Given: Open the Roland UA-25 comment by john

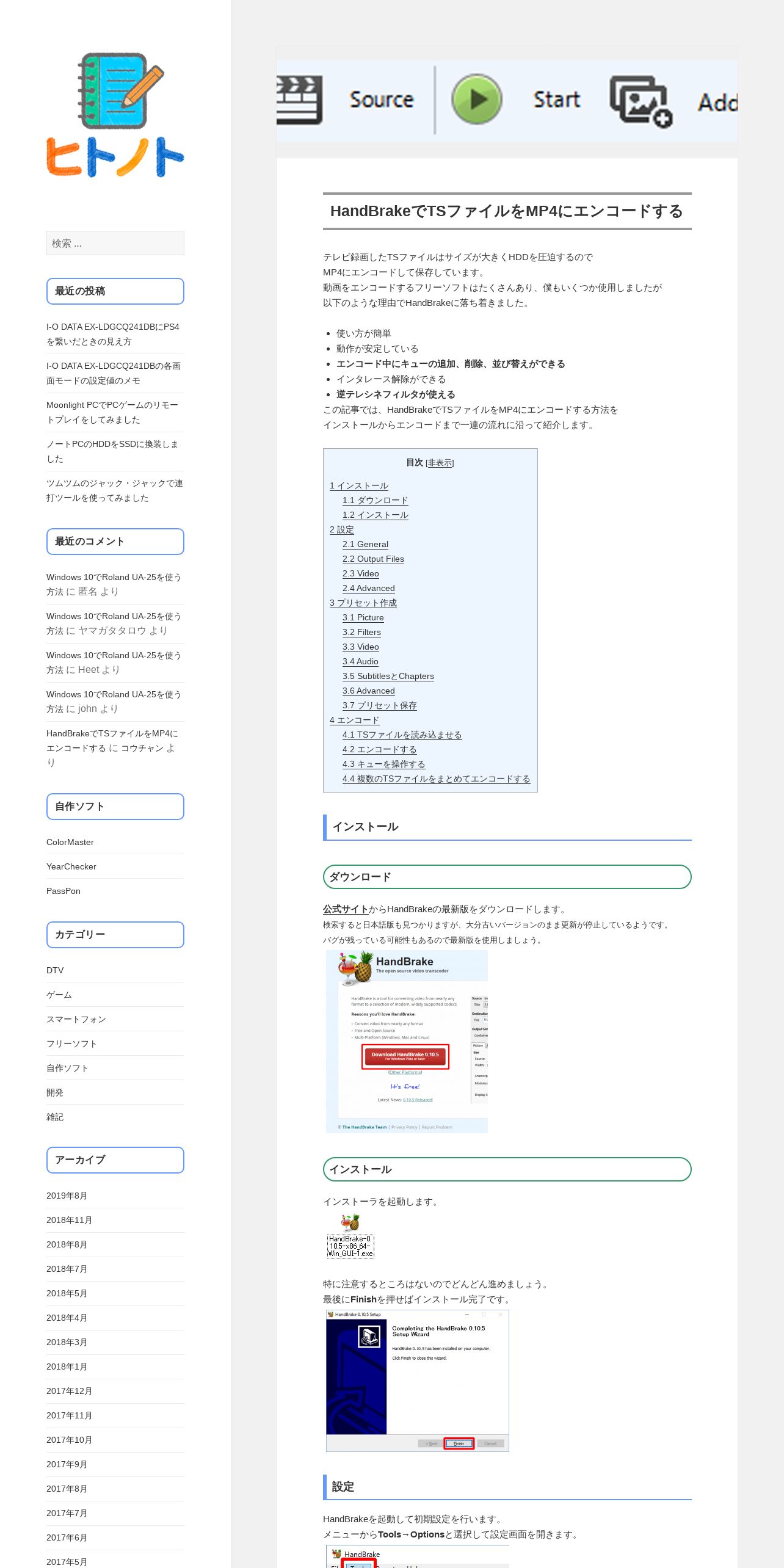Looking at the screenshot, I should (114, 702).
